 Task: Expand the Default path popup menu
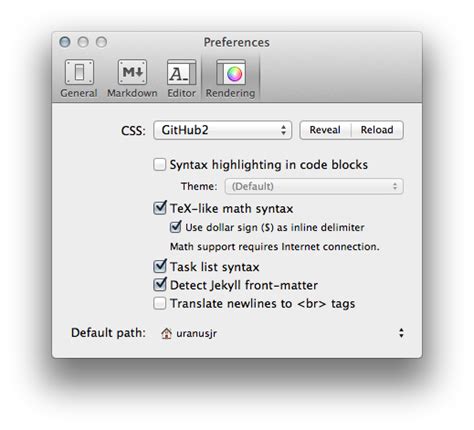pos(282,333)
